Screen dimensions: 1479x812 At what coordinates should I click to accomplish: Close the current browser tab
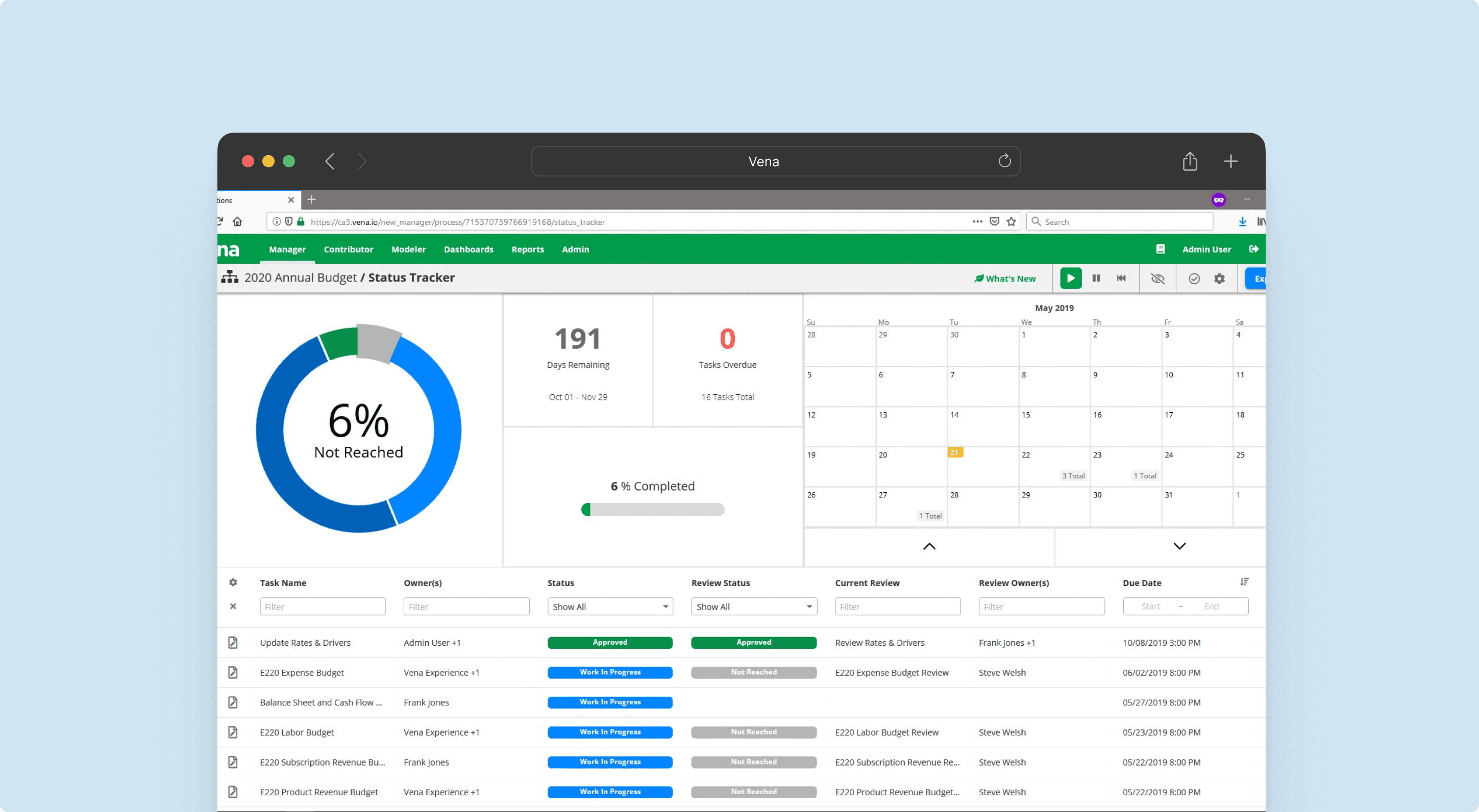click(x=291, y=200)
